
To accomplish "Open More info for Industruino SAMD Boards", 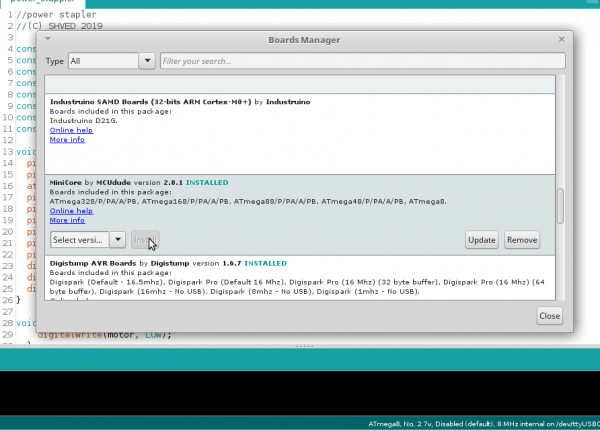I will click(67, 140).
